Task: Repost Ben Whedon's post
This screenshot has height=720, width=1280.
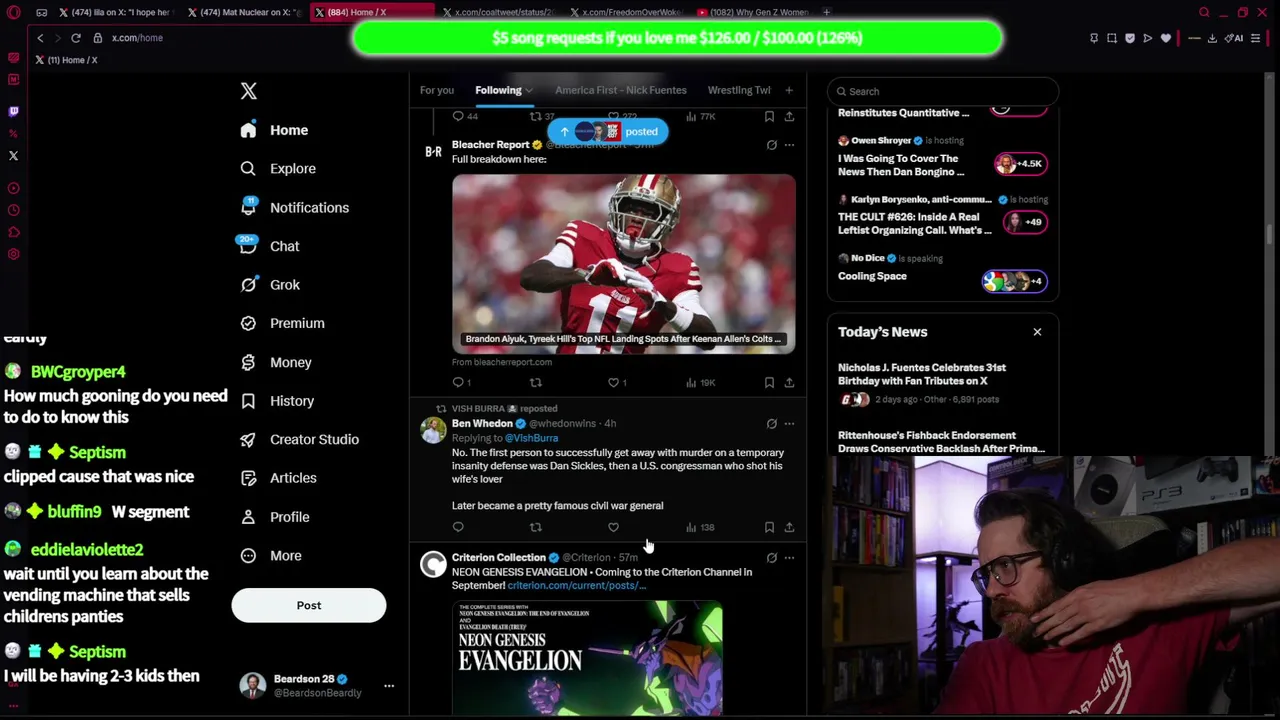Action: 536,527
